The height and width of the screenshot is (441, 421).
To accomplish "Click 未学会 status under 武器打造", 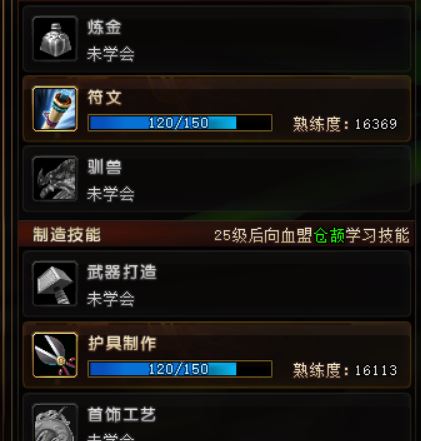I will (111, 299).
